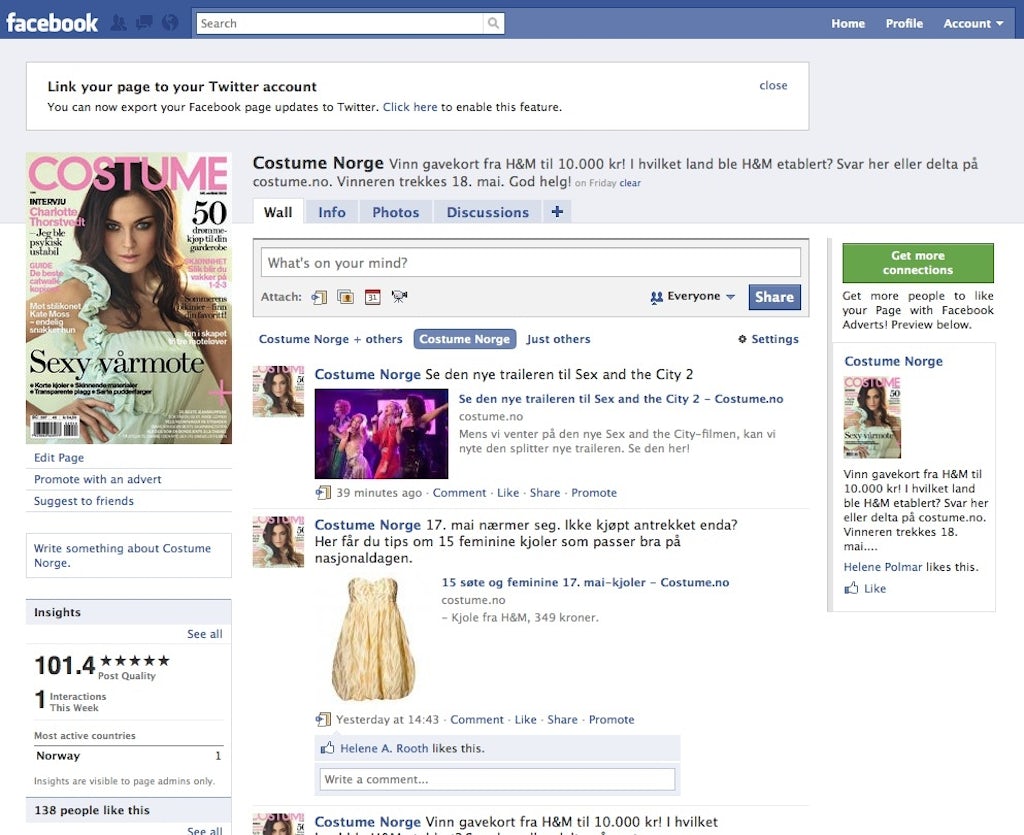Open the Everyone audience dropdown
Screen dimensions: 1024x835
tap(693, 296)
